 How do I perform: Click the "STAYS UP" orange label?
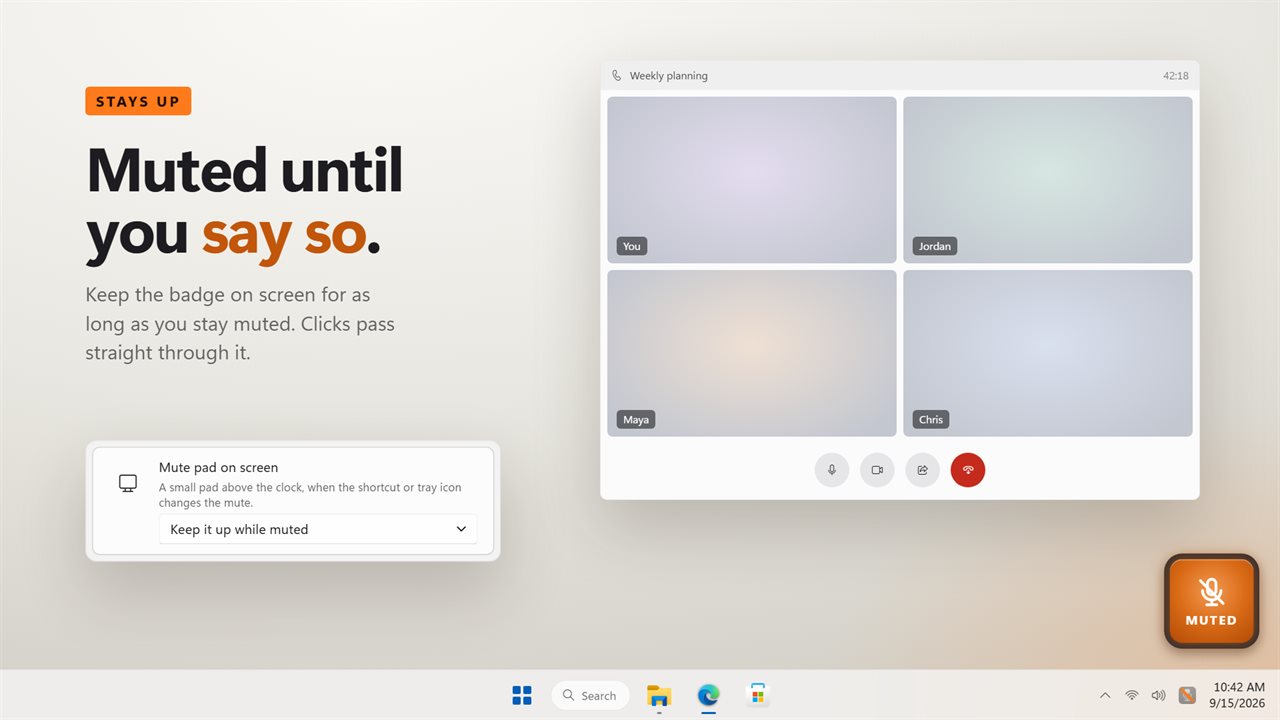click(138, 101)
